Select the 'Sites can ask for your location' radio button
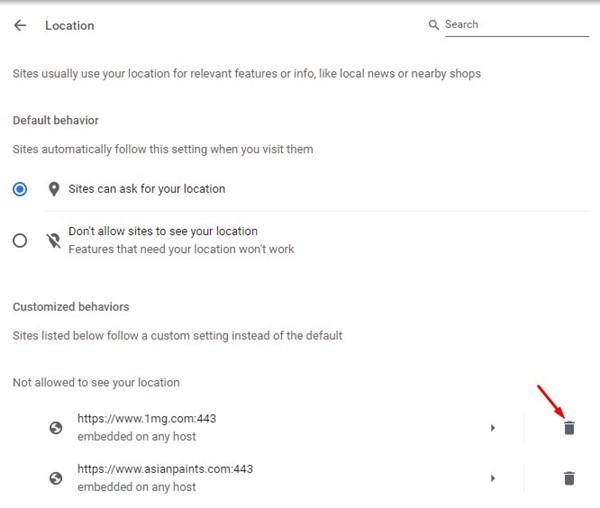This screenshot has width=600, height=508. [x=20, y=189]
